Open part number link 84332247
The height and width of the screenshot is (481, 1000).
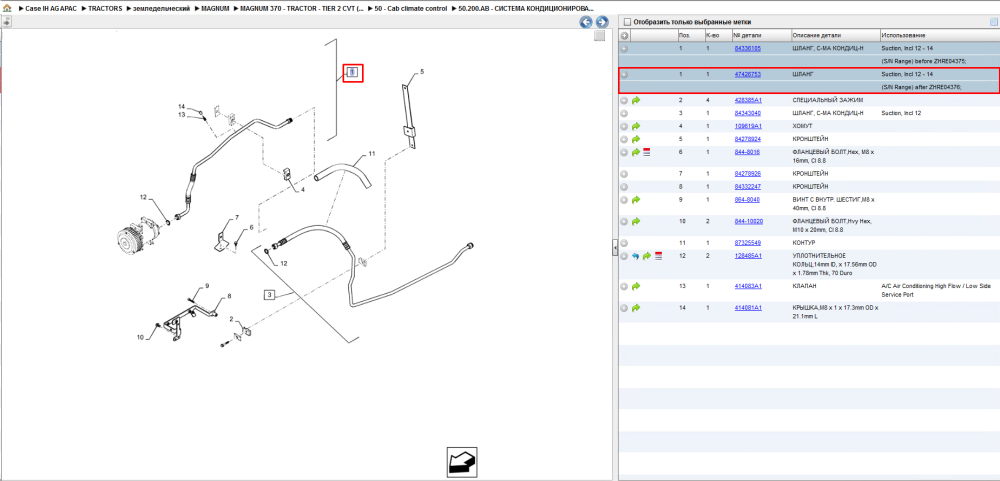pos(747,187)
